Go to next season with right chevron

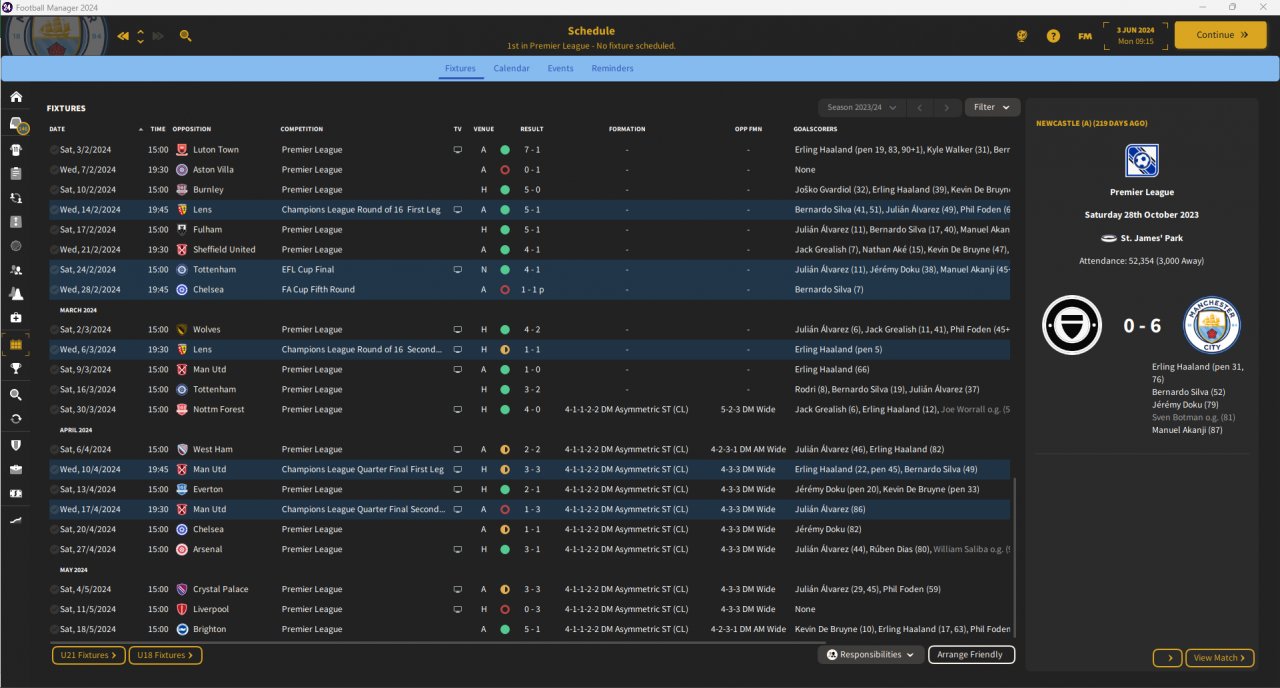(948, 107)
